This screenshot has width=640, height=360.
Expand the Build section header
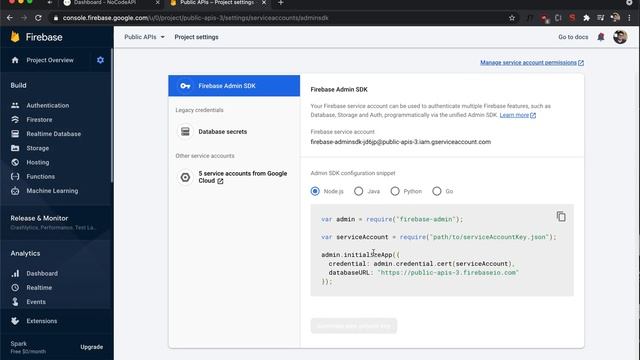click(18, 85)
